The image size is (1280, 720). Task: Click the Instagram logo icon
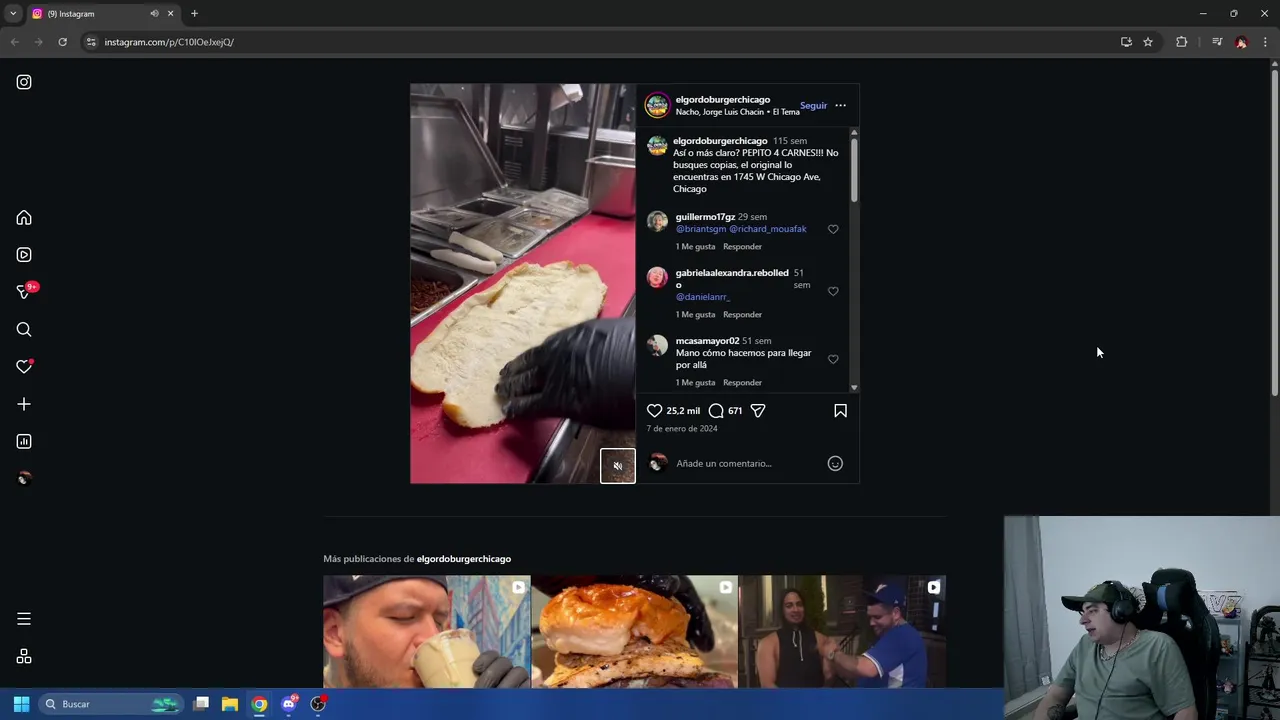(x=24, y=82)
